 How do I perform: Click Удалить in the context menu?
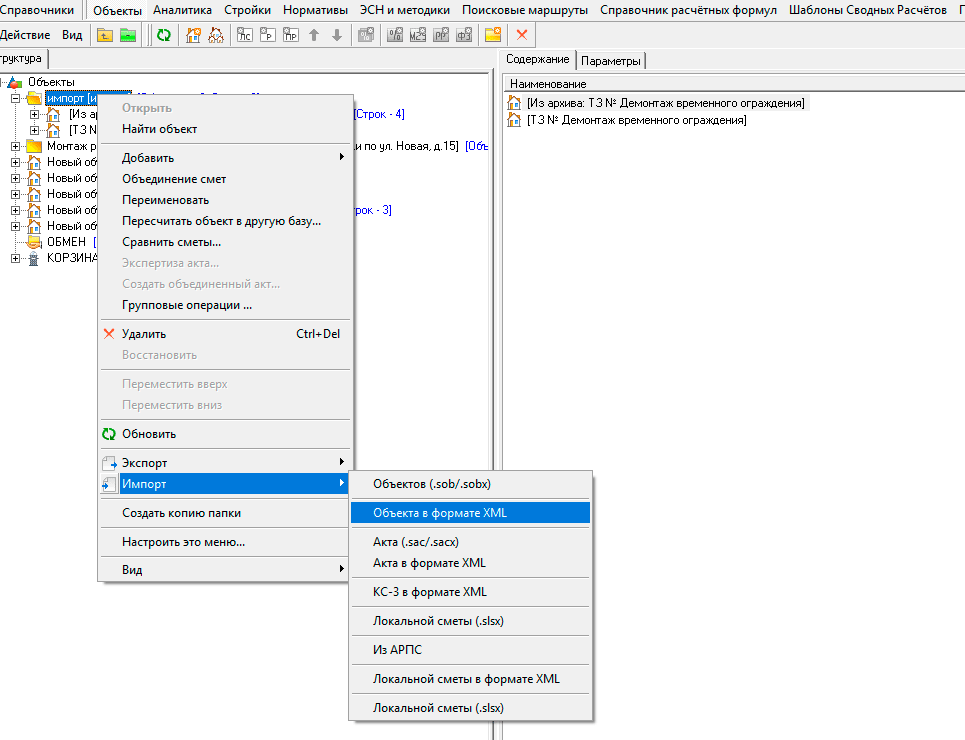click(x=144, y=334)
